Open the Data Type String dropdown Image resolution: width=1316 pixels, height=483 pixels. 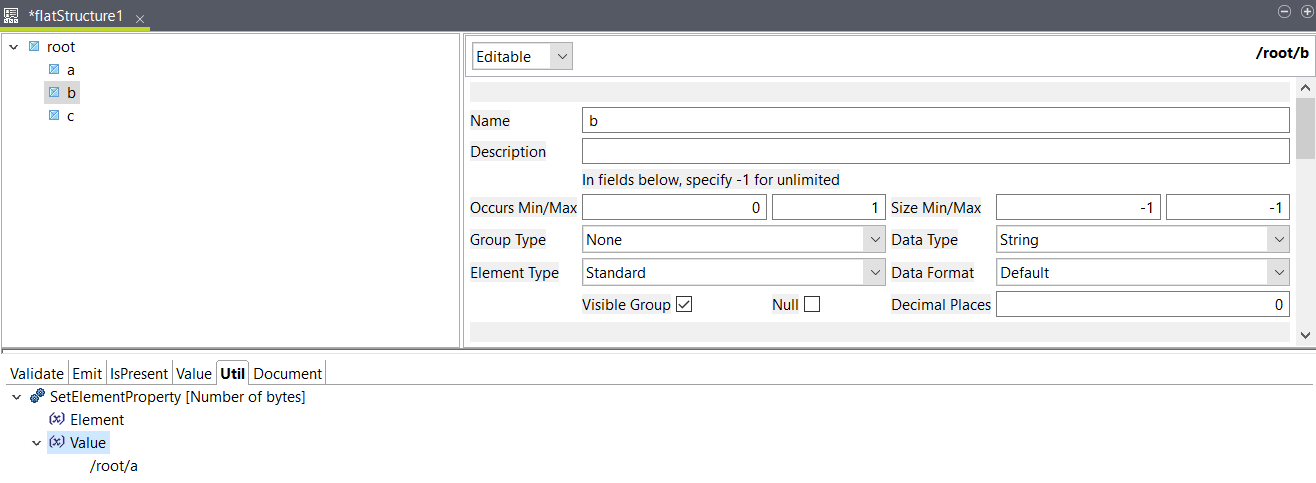1142,240
